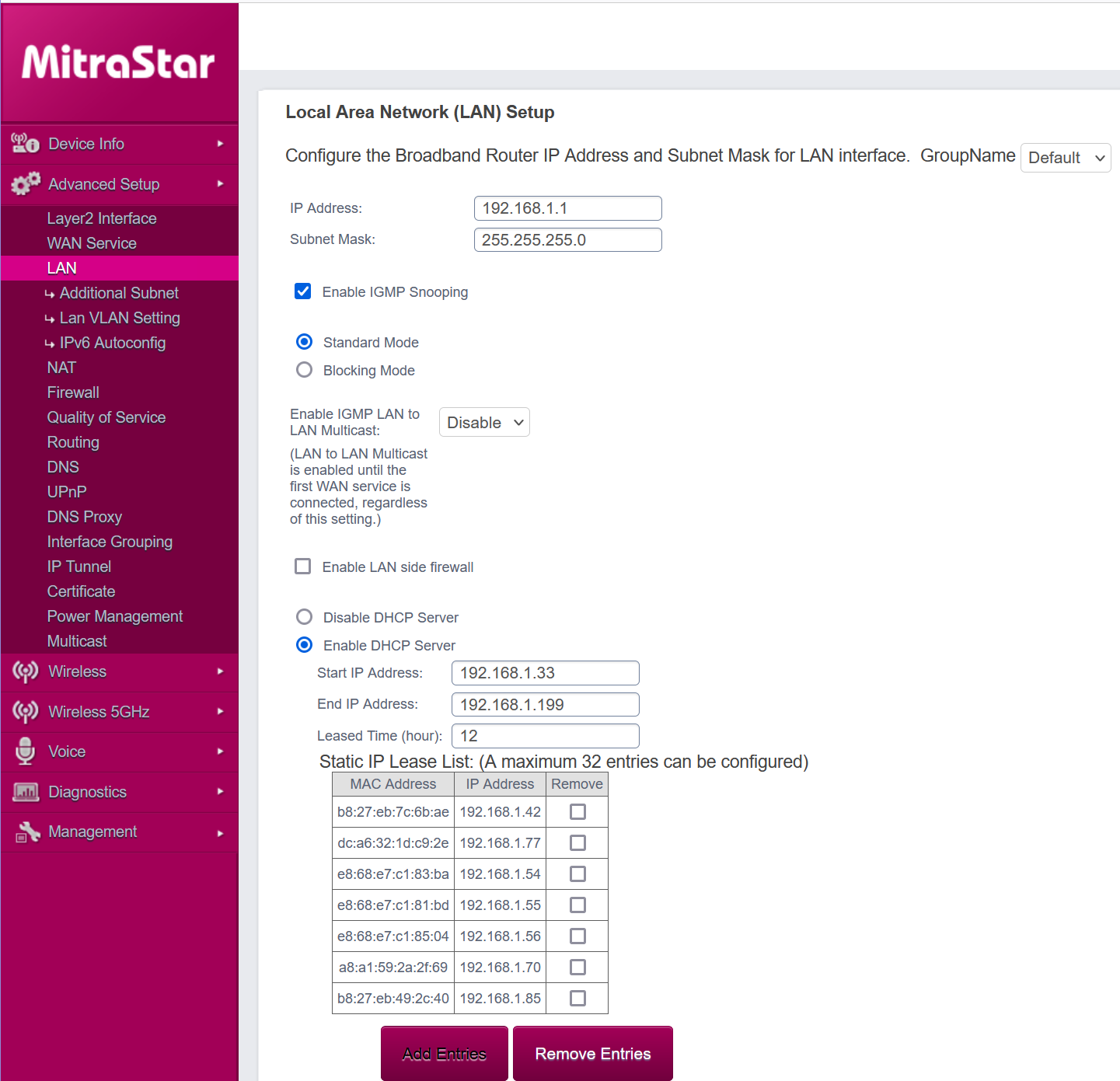1120x1081 pixels.
Task: Check Remove box for 192.168.1.56
Action: tap(577, 936)
